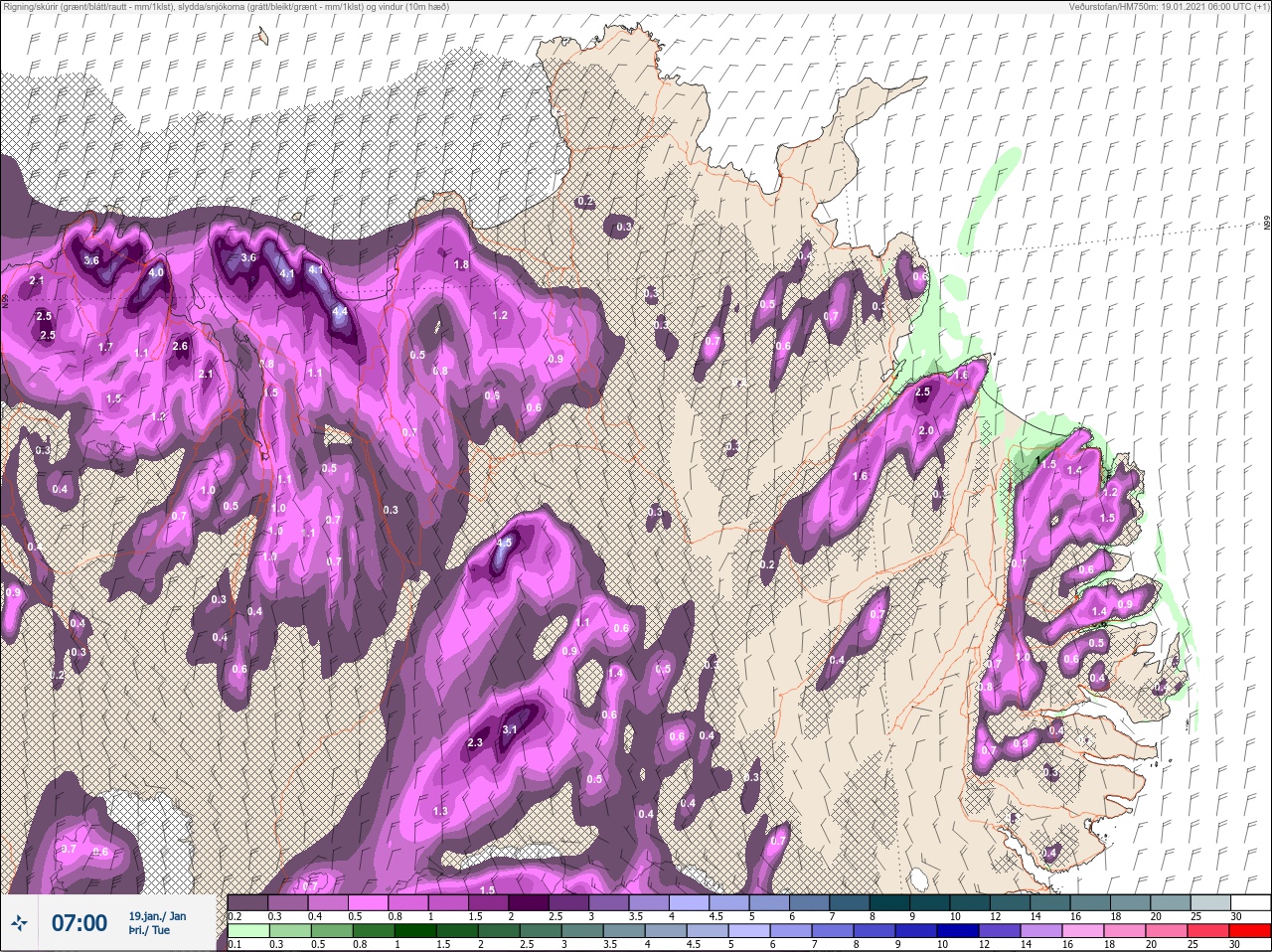Click the 2.0 precipitation value on the map
Image resolution: width=1272 pixels, height=952 pixels.
pyautogui.click(x=926, y=430)
